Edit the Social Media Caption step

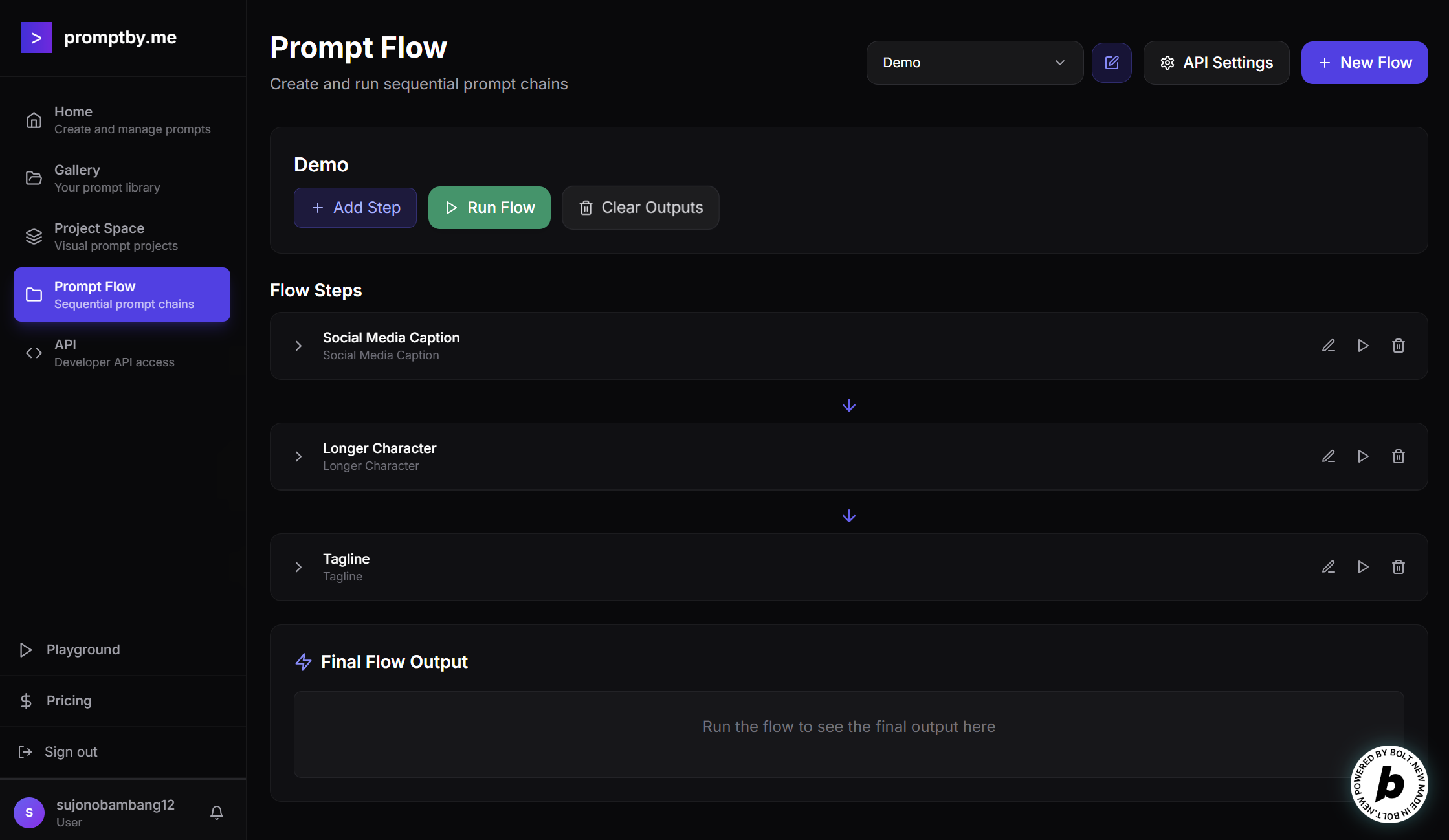pos(1328,346)
